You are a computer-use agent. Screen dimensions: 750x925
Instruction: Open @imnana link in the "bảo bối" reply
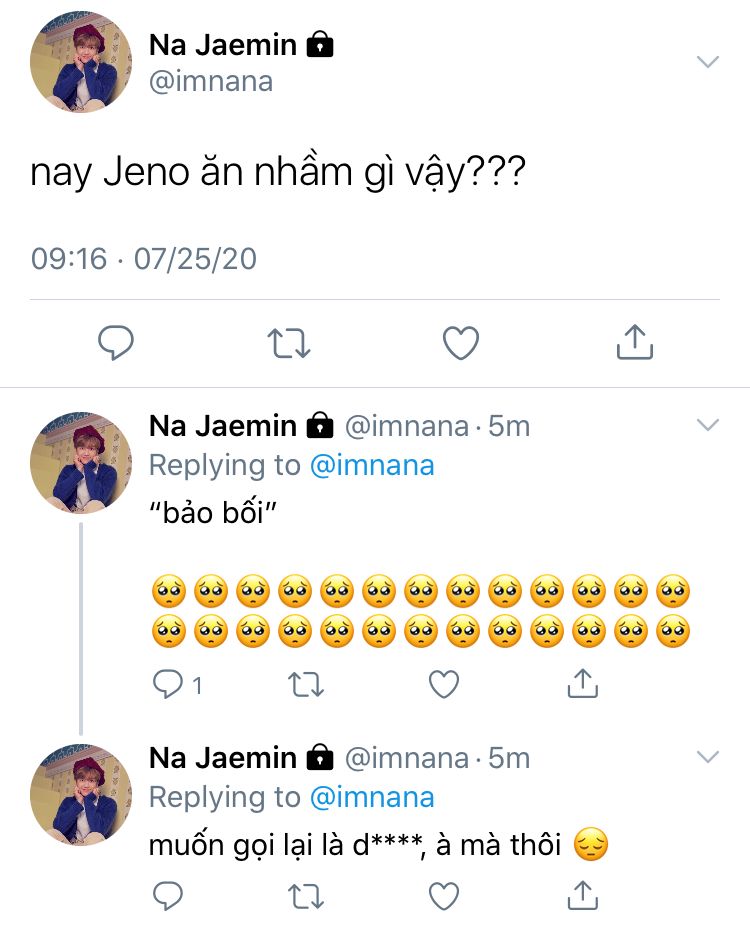click(372, 465)
